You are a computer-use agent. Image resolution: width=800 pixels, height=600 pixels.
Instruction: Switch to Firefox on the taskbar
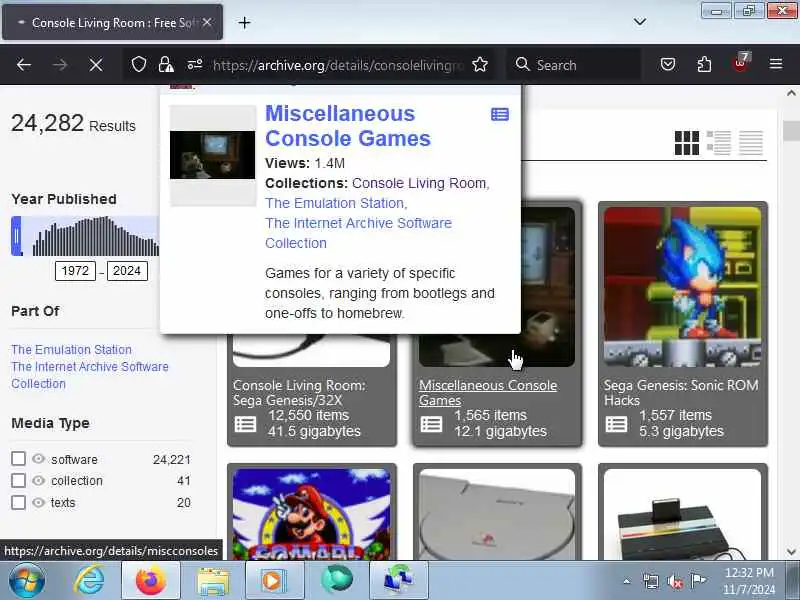click(x=151, y=581)
